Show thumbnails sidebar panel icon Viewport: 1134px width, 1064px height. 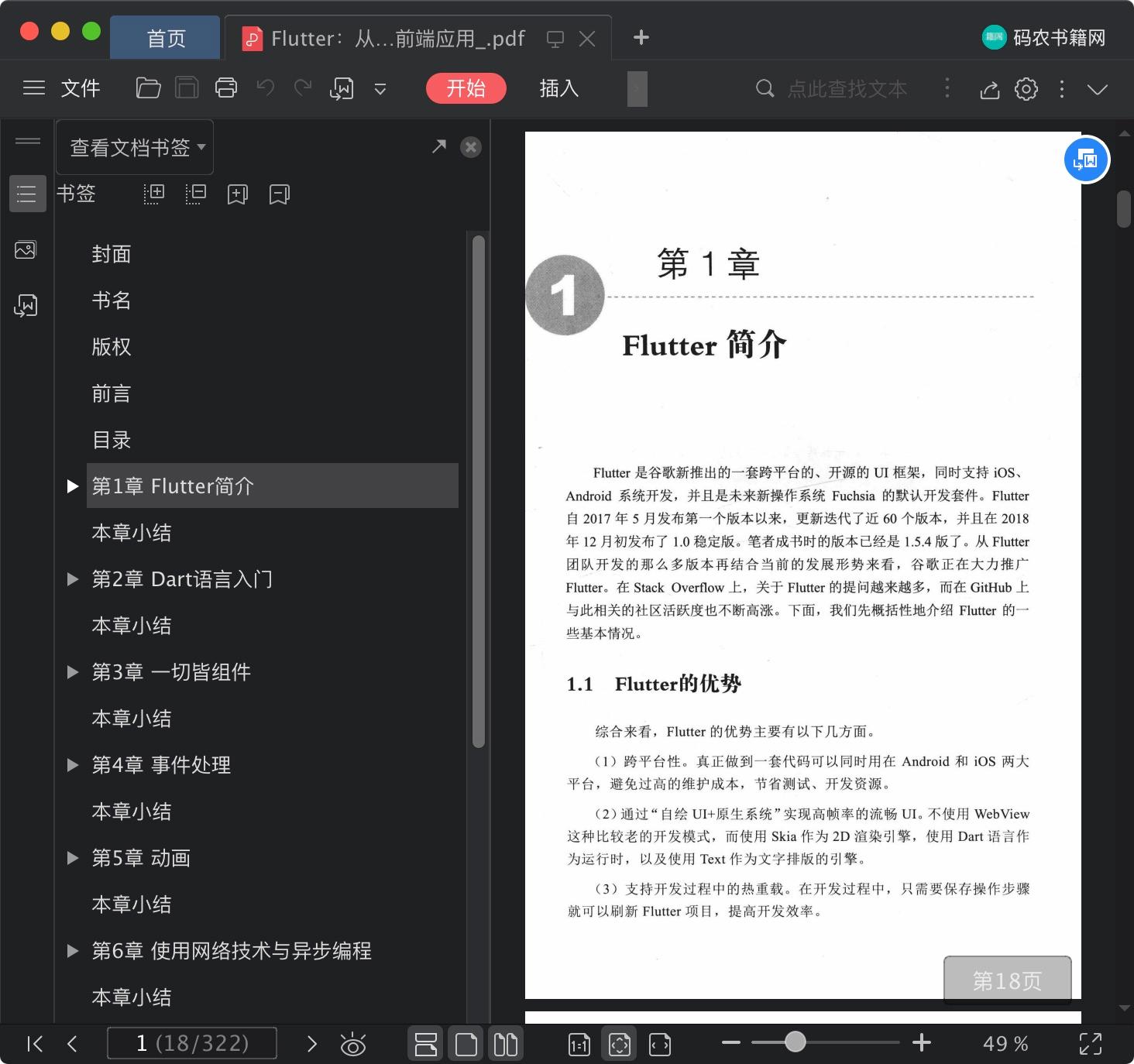(26, 250)
